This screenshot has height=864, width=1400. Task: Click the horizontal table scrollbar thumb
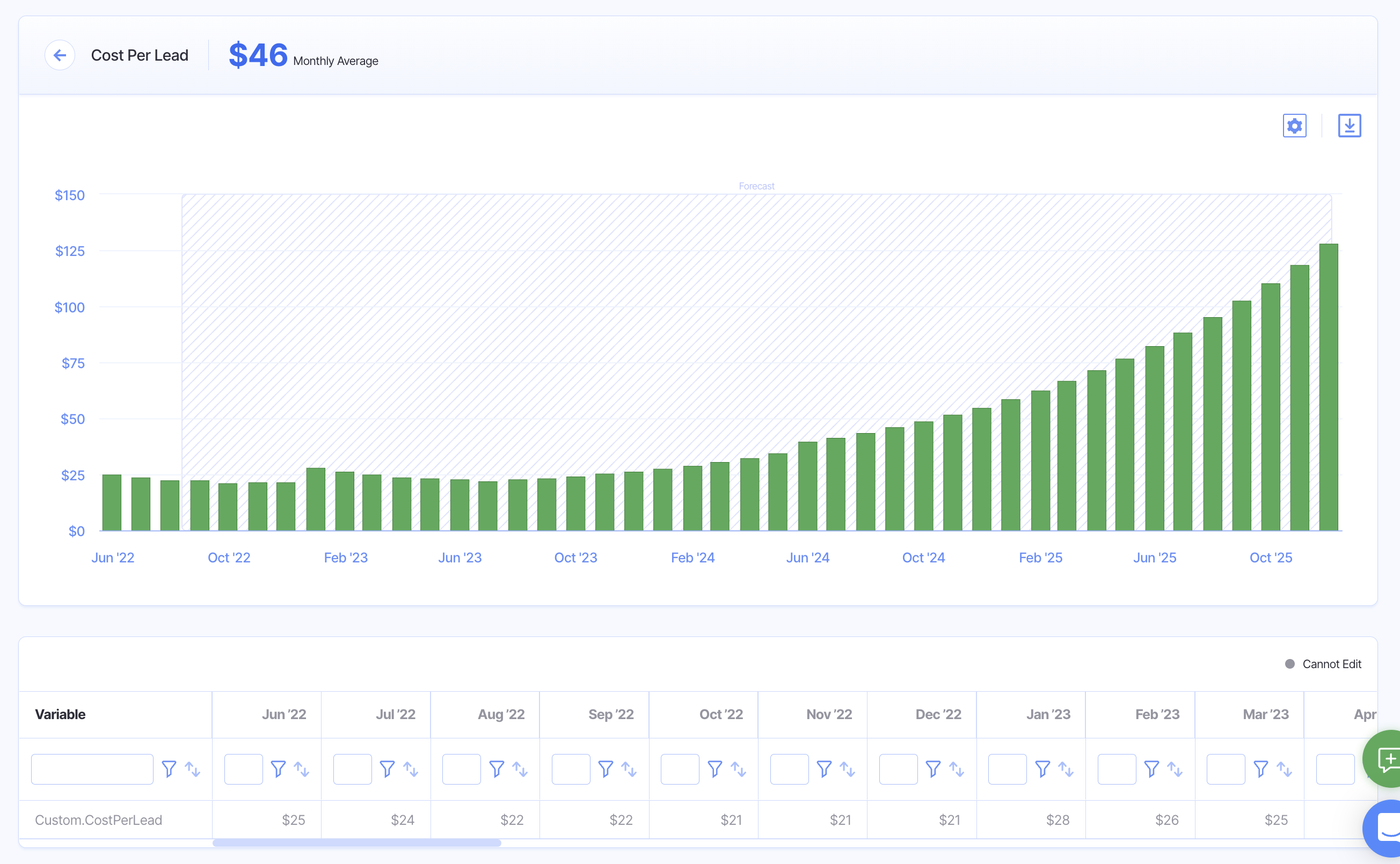356,843
